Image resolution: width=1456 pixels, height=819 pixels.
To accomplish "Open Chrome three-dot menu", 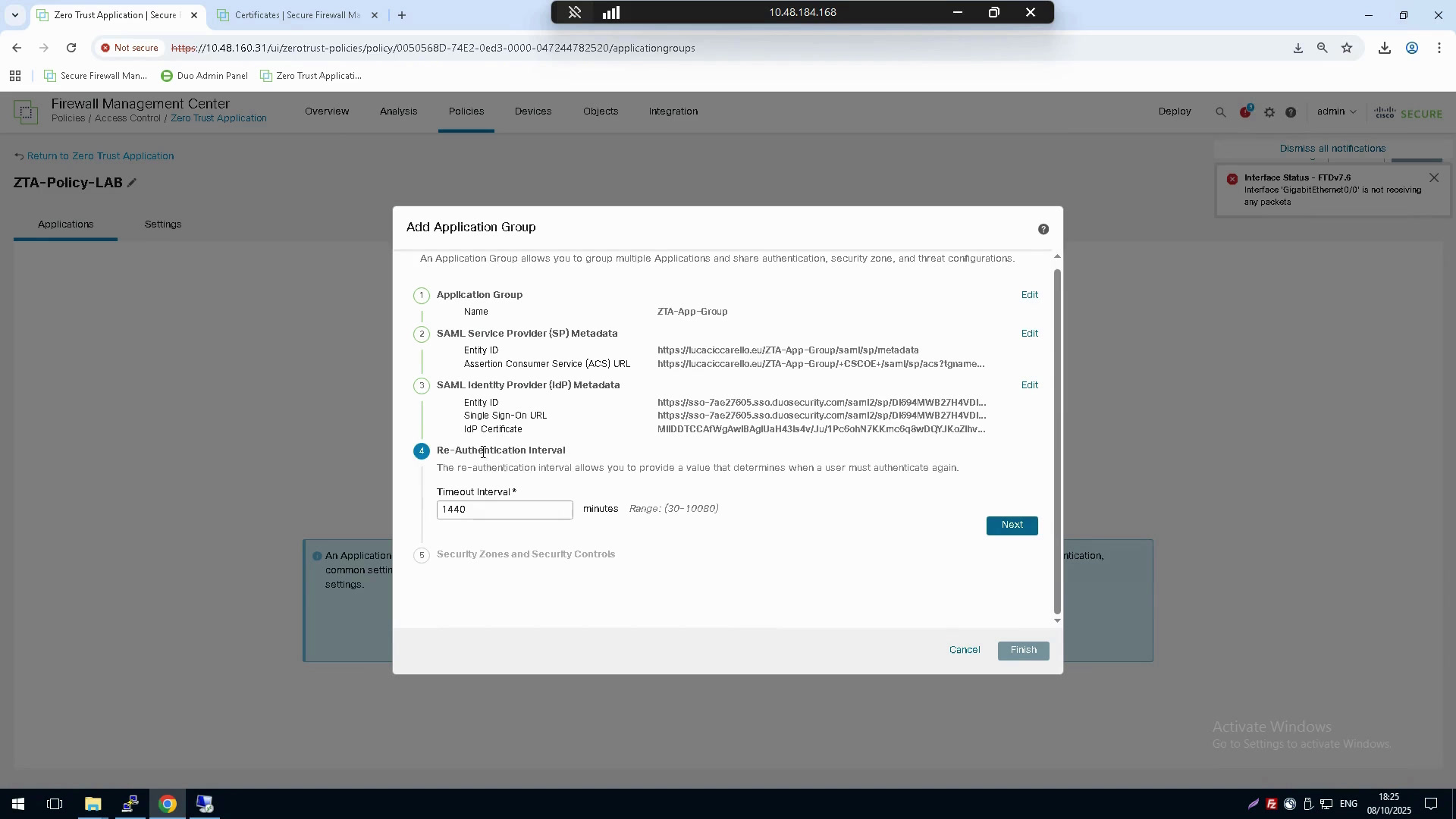I will click(x=1439, y=48).
